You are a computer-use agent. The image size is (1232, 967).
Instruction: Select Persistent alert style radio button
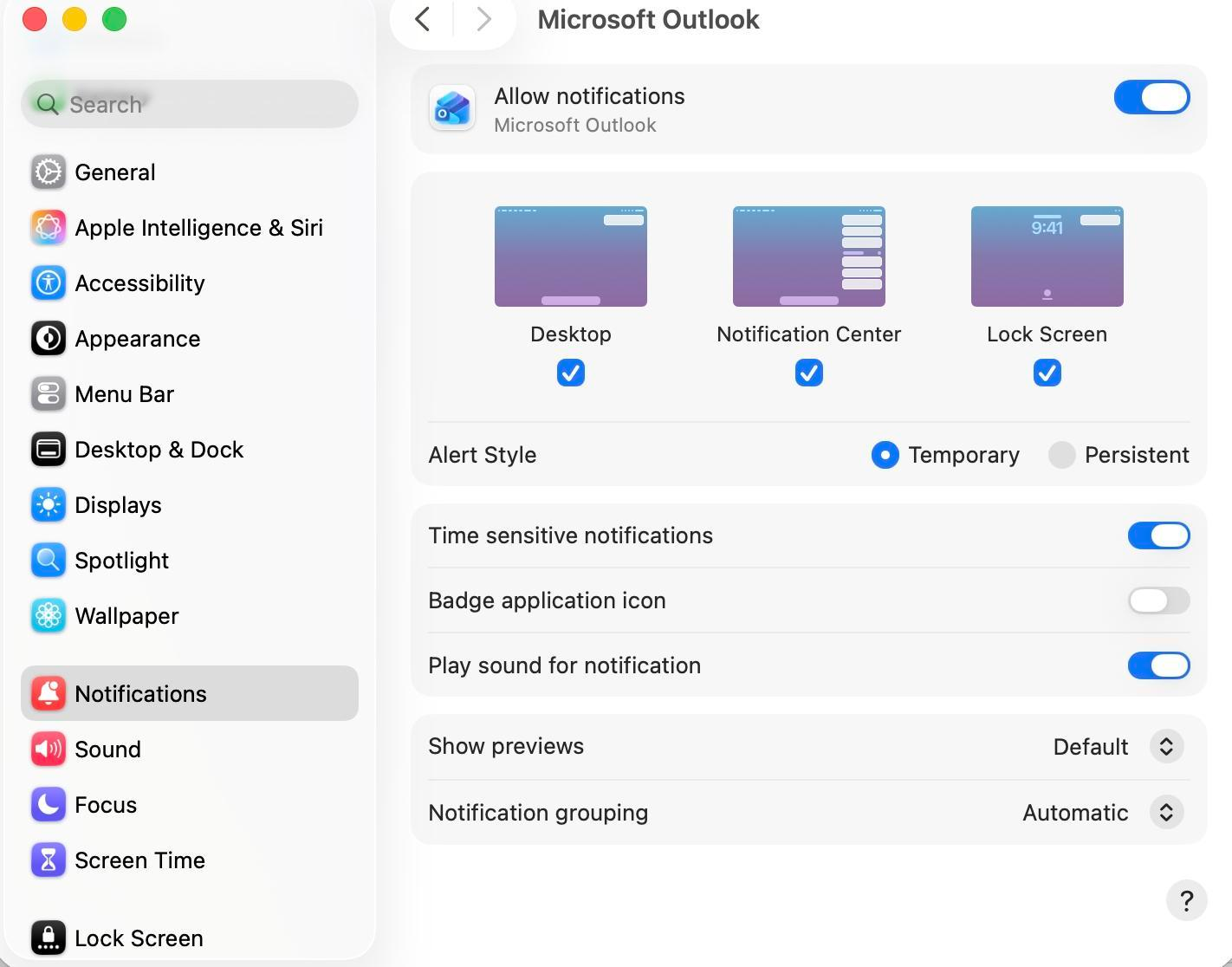(x=1062, y=455)
